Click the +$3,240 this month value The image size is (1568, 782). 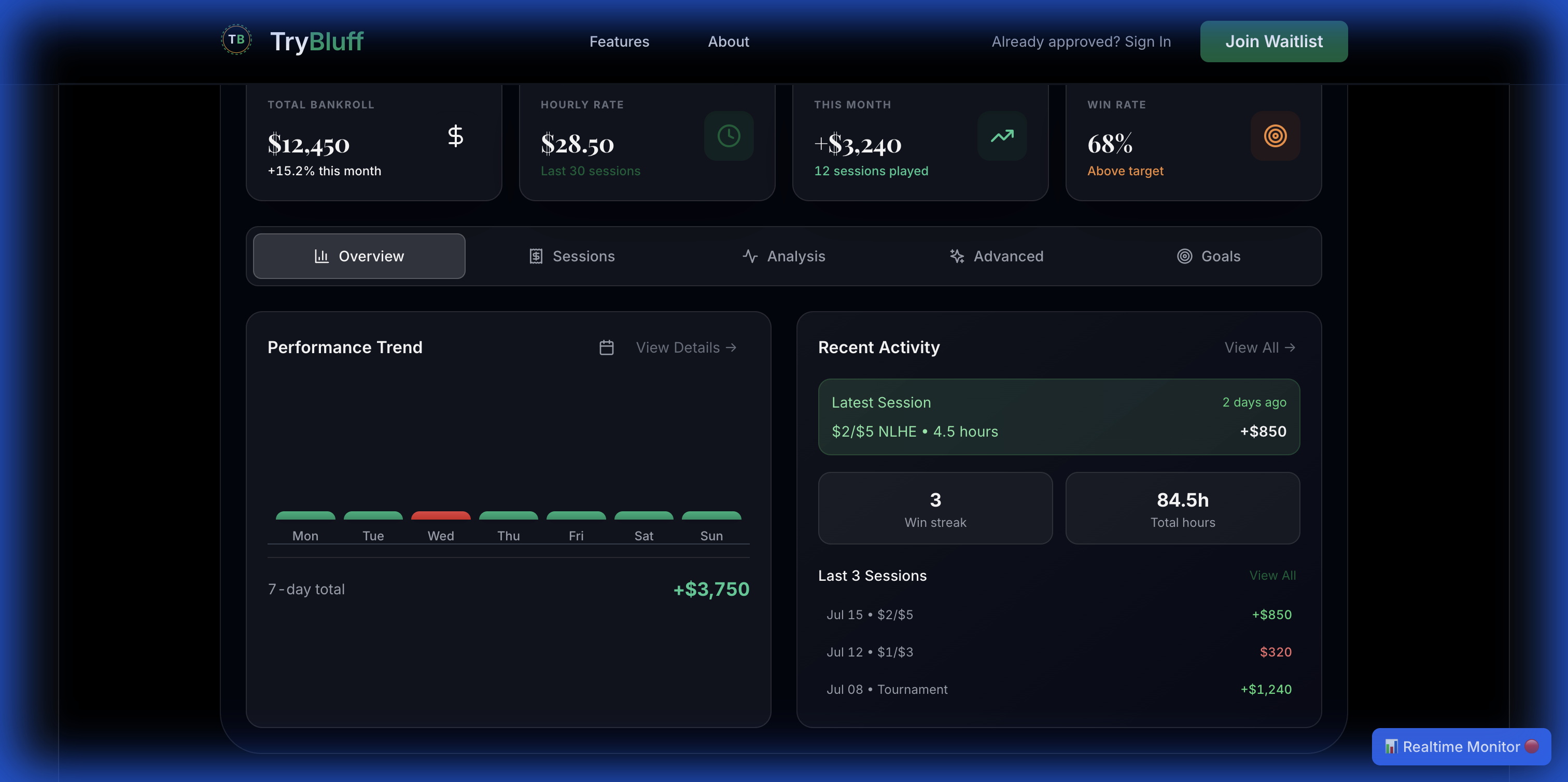pos(858,144)
